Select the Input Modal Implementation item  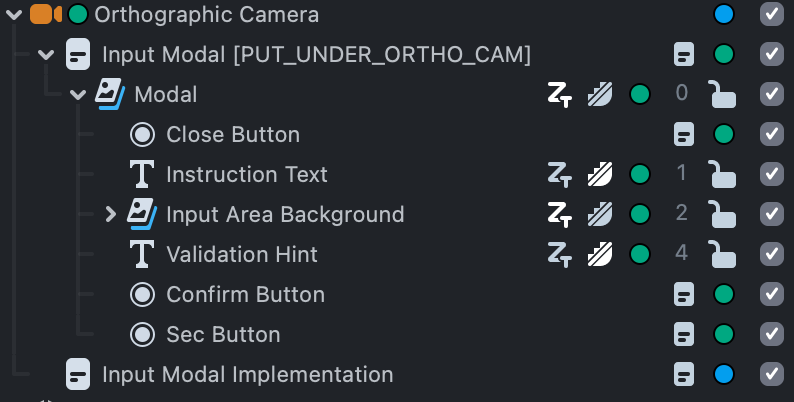click(247, 375)
